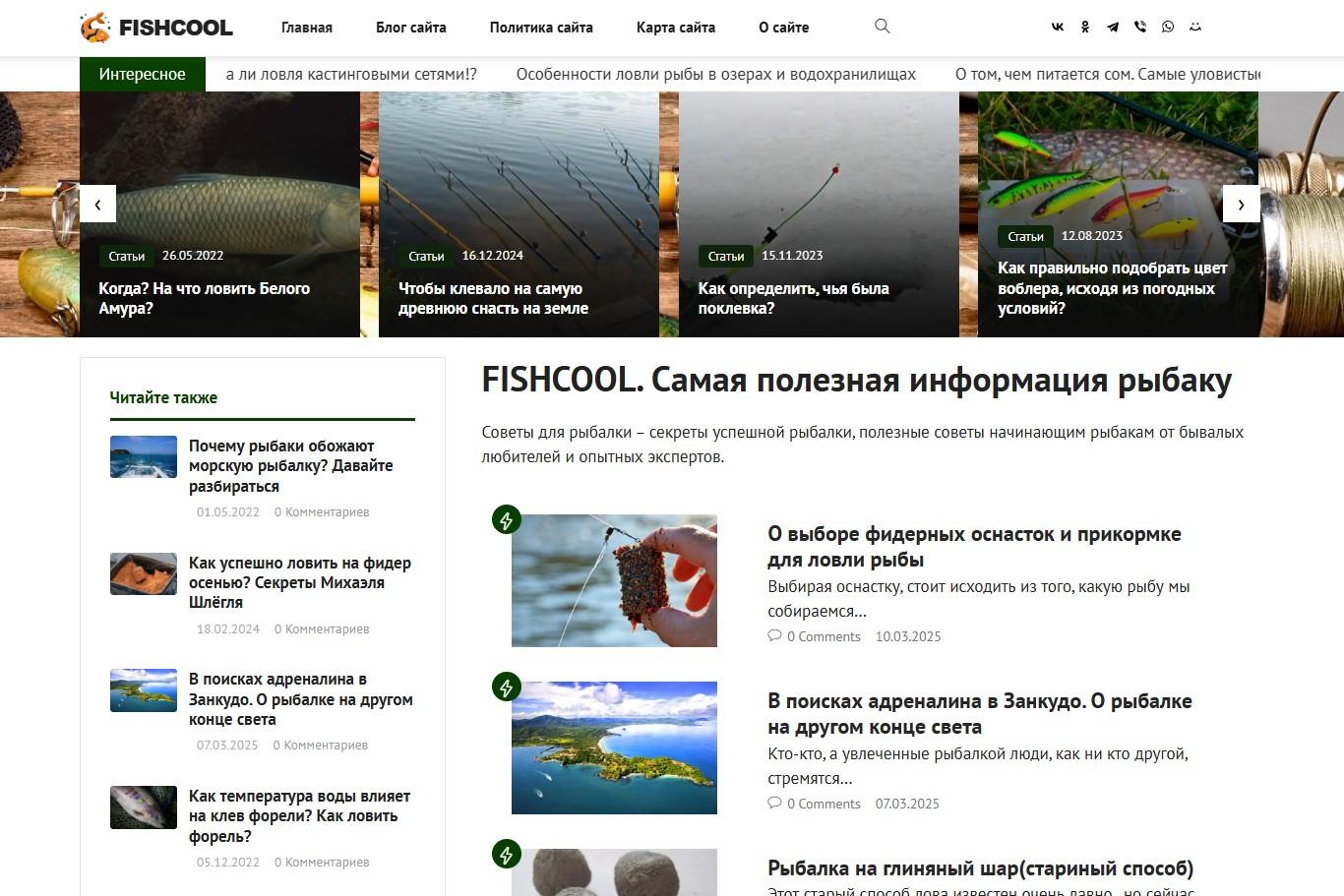
Task: Open ticker link about what catfish eat
Action: point(1108,74)
